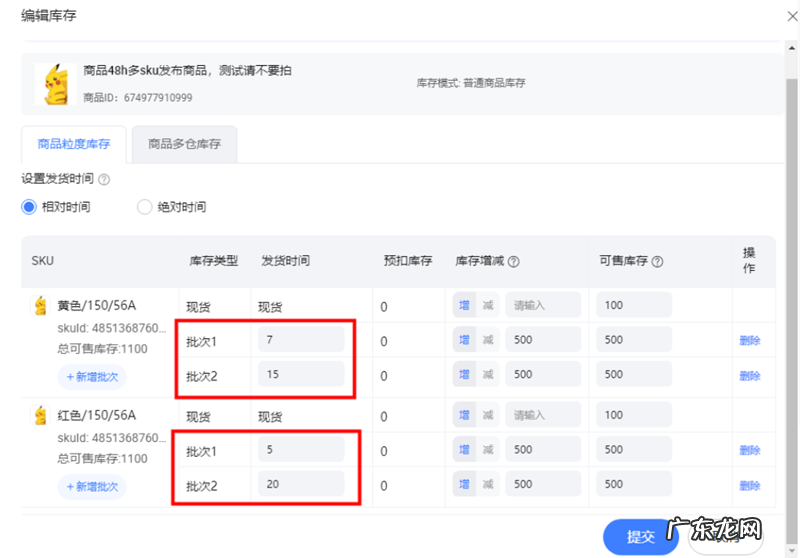
Task: Select the 绝对时间 radio button
Action: (144, 207)
